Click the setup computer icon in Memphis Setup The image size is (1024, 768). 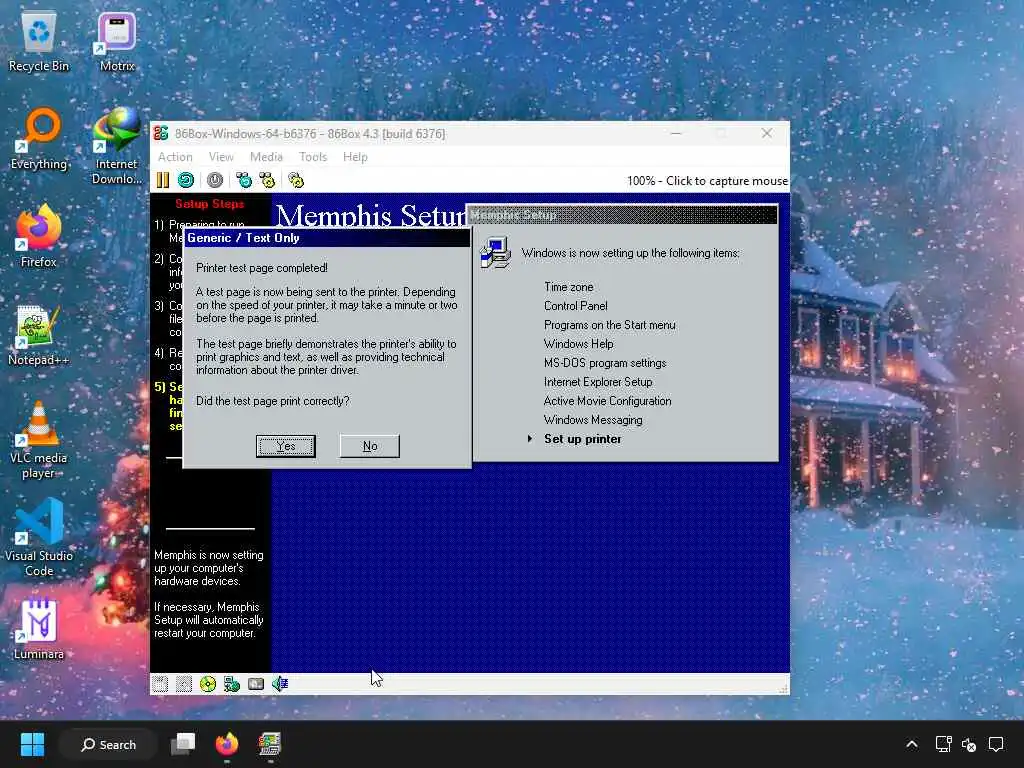496,253
